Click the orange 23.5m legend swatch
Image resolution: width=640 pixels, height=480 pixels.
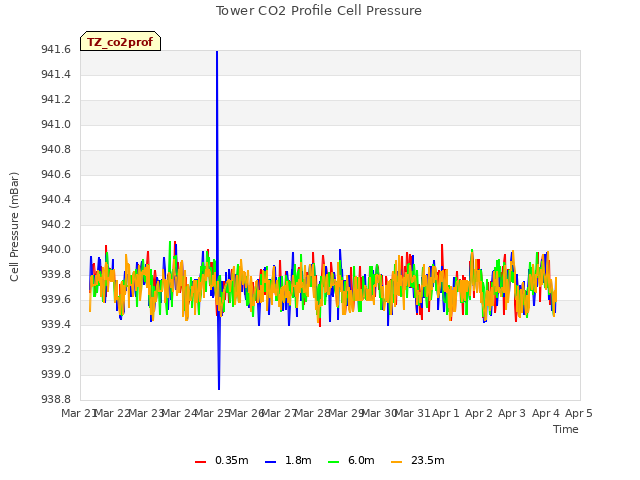396,462
